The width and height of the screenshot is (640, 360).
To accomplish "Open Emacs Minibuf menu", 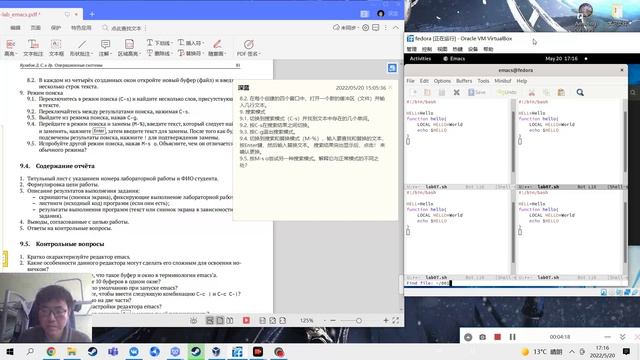I will coord(503,81).
